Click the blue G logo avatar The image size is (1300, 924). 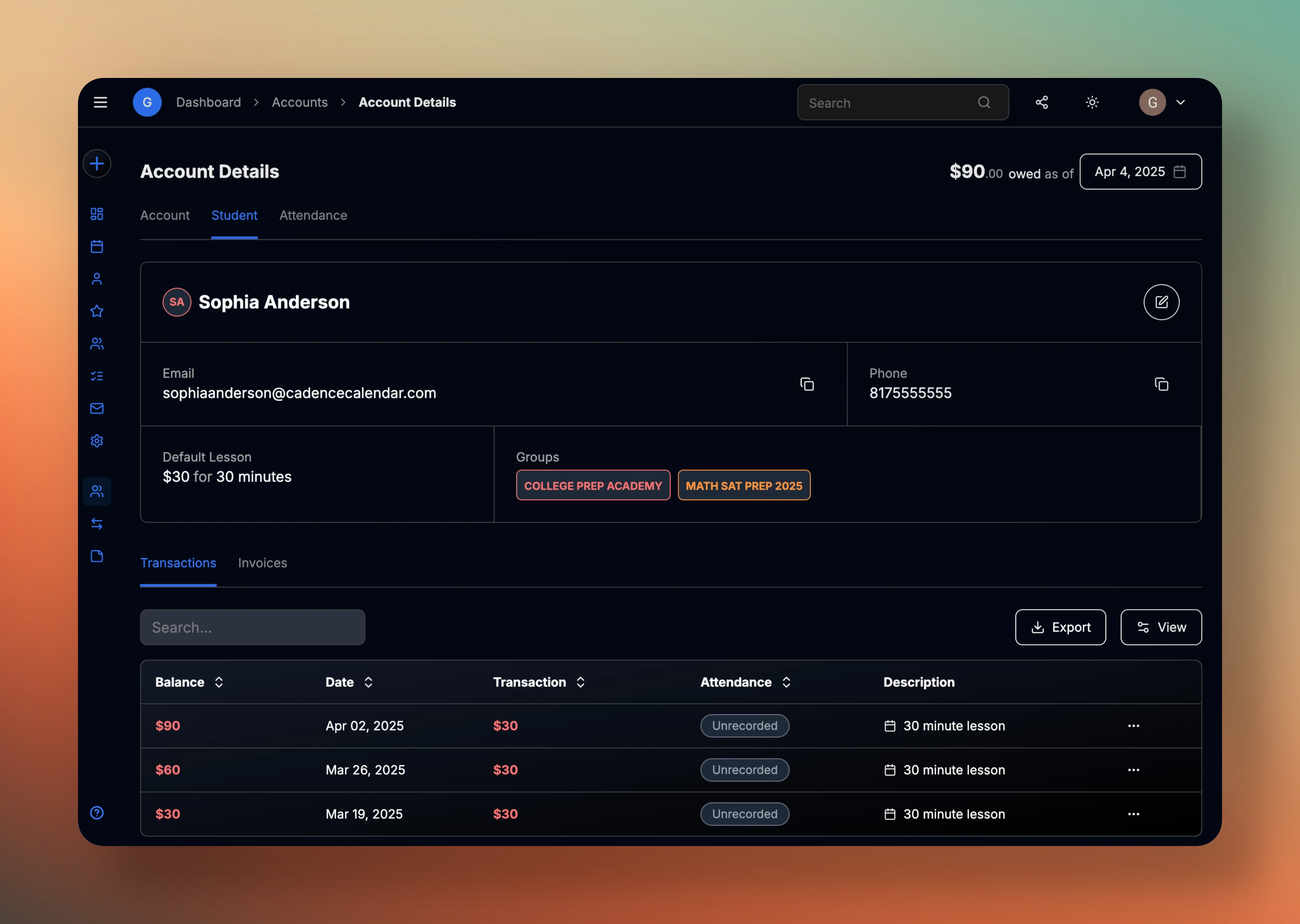[147, 102]
